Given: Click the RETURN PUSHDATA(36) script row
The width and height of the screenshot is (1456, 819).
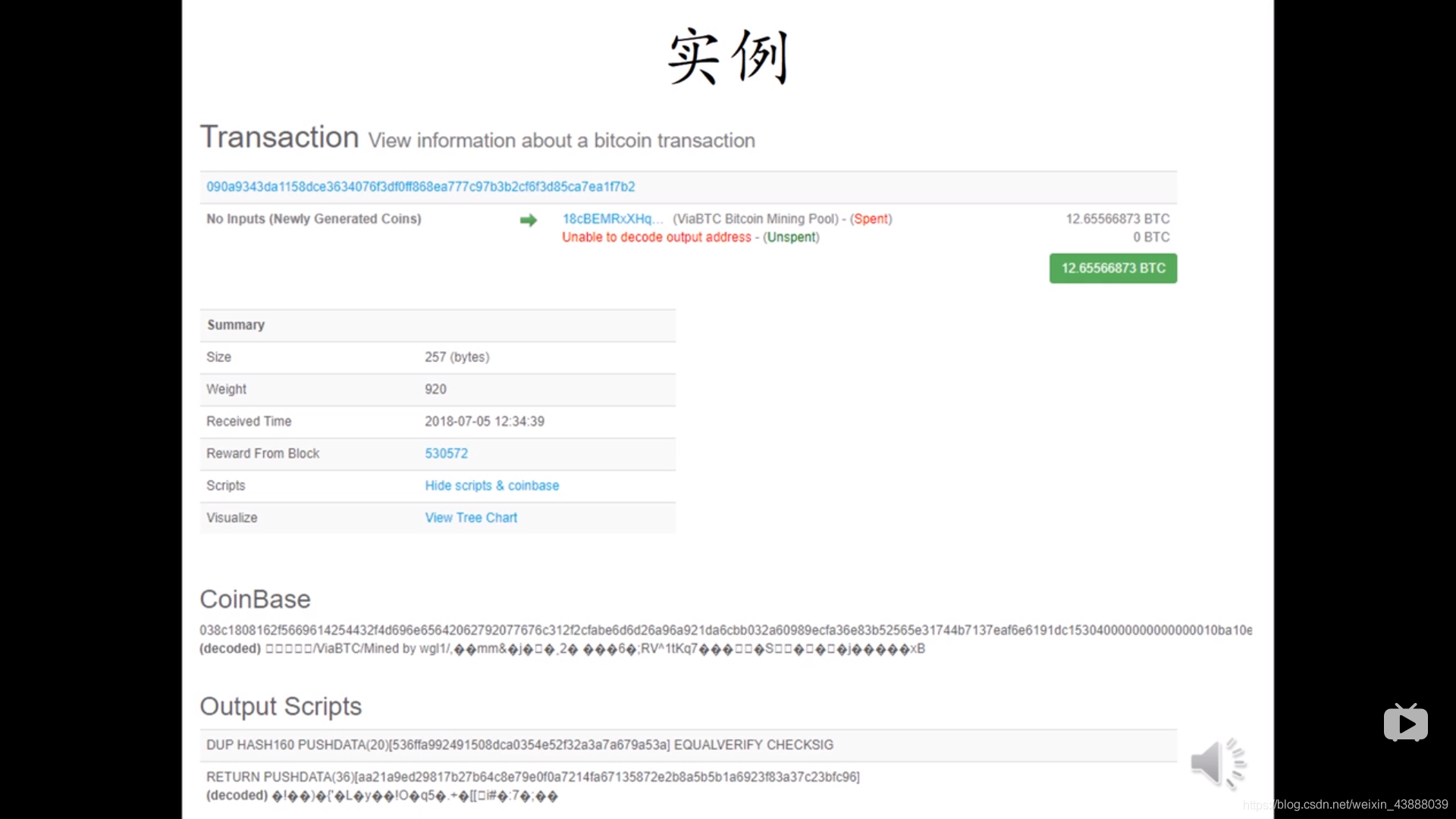Looking at the screenshot, I should coord(689,786).
